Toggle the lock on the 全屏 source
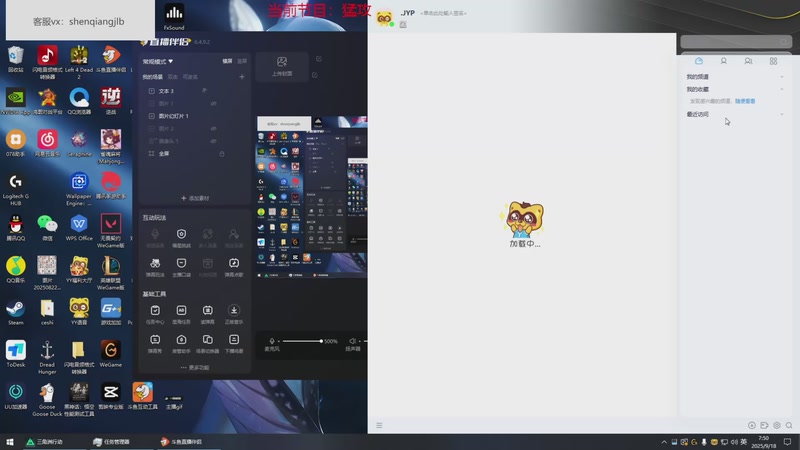This screenshot has height=450, width=800. pos(221,154)
